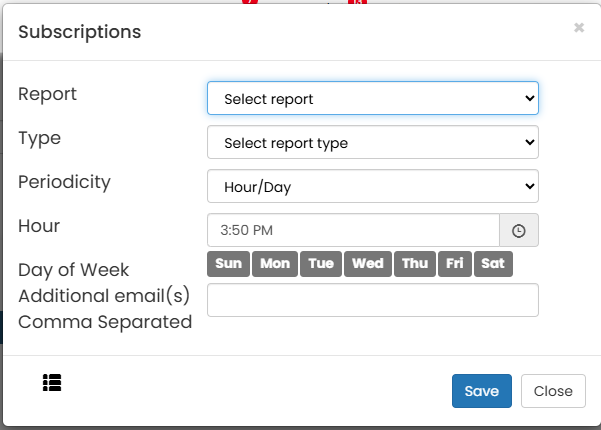Click the Periodicity label

(x=64, y=182)
